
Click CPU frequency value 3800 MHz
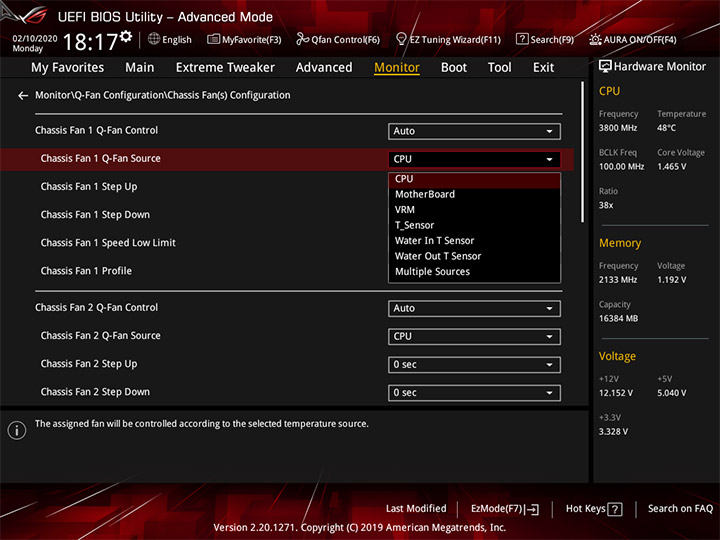618,128
